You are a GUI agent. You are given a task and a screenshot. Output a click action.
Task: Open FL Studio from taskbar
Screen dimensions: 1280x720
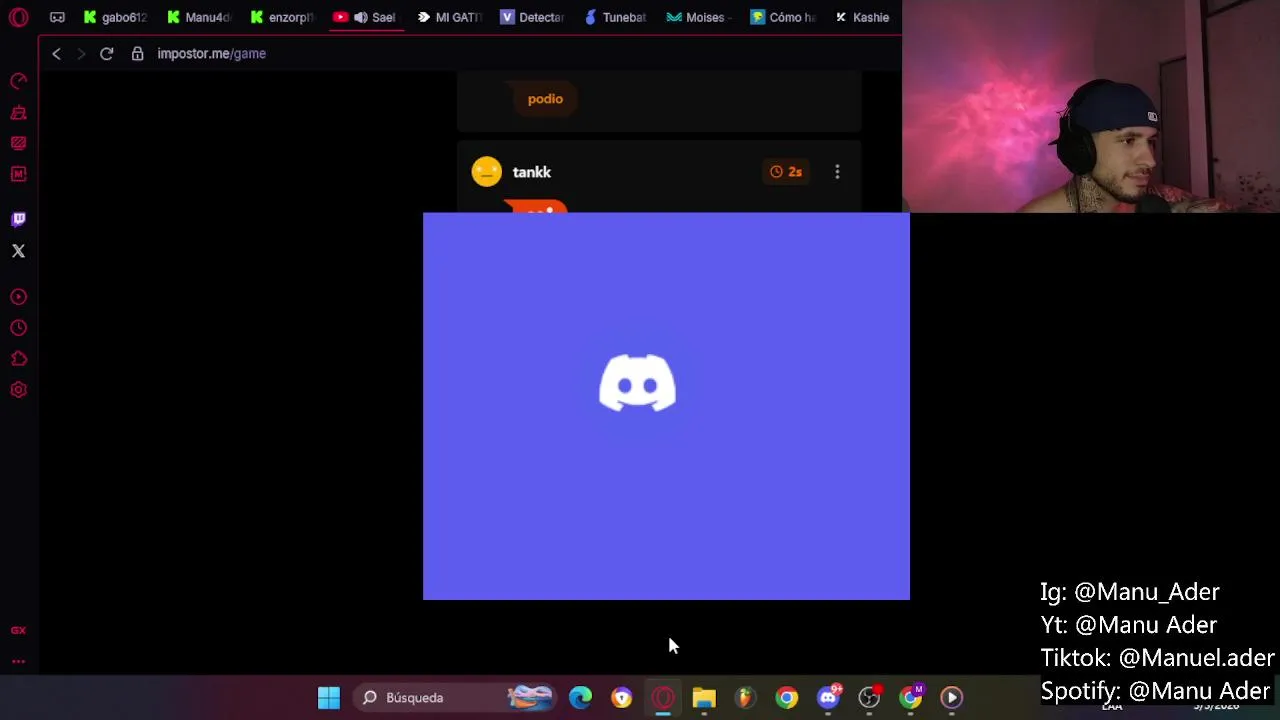click(x=745, y=697)
